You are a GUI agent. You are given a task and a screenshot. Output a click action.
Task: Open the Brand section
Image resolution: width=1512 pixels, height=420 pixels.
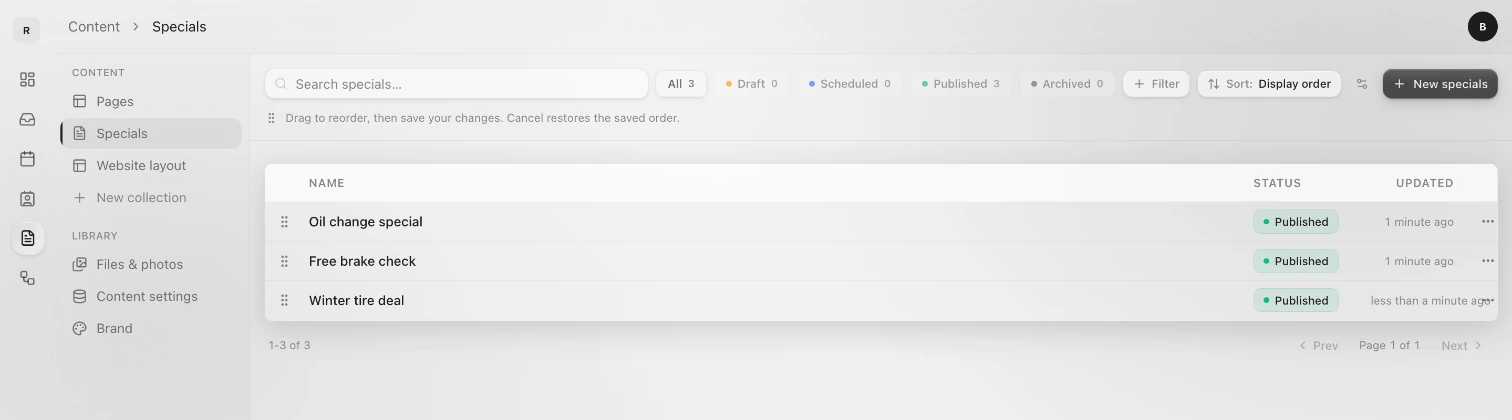click(x=150, y=328)
